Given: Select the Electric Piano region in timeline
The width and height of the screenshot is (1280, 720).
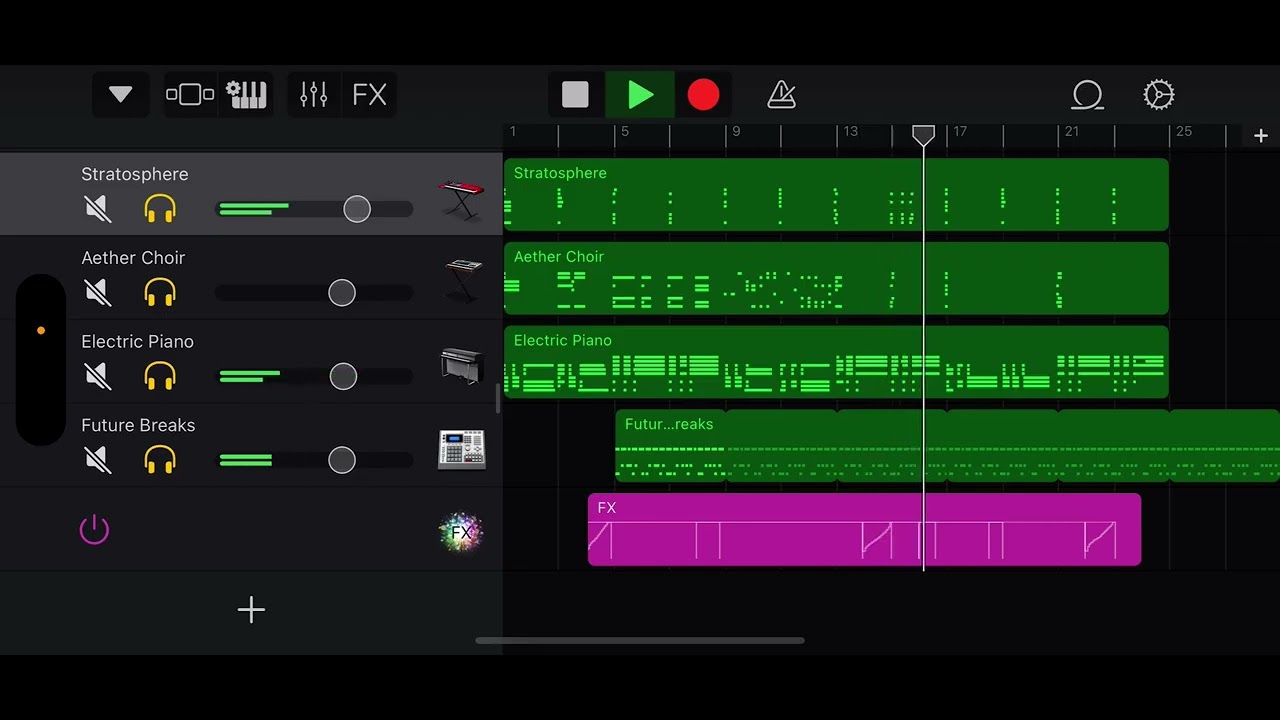Looking at the screenshot, I should [836, 362].
